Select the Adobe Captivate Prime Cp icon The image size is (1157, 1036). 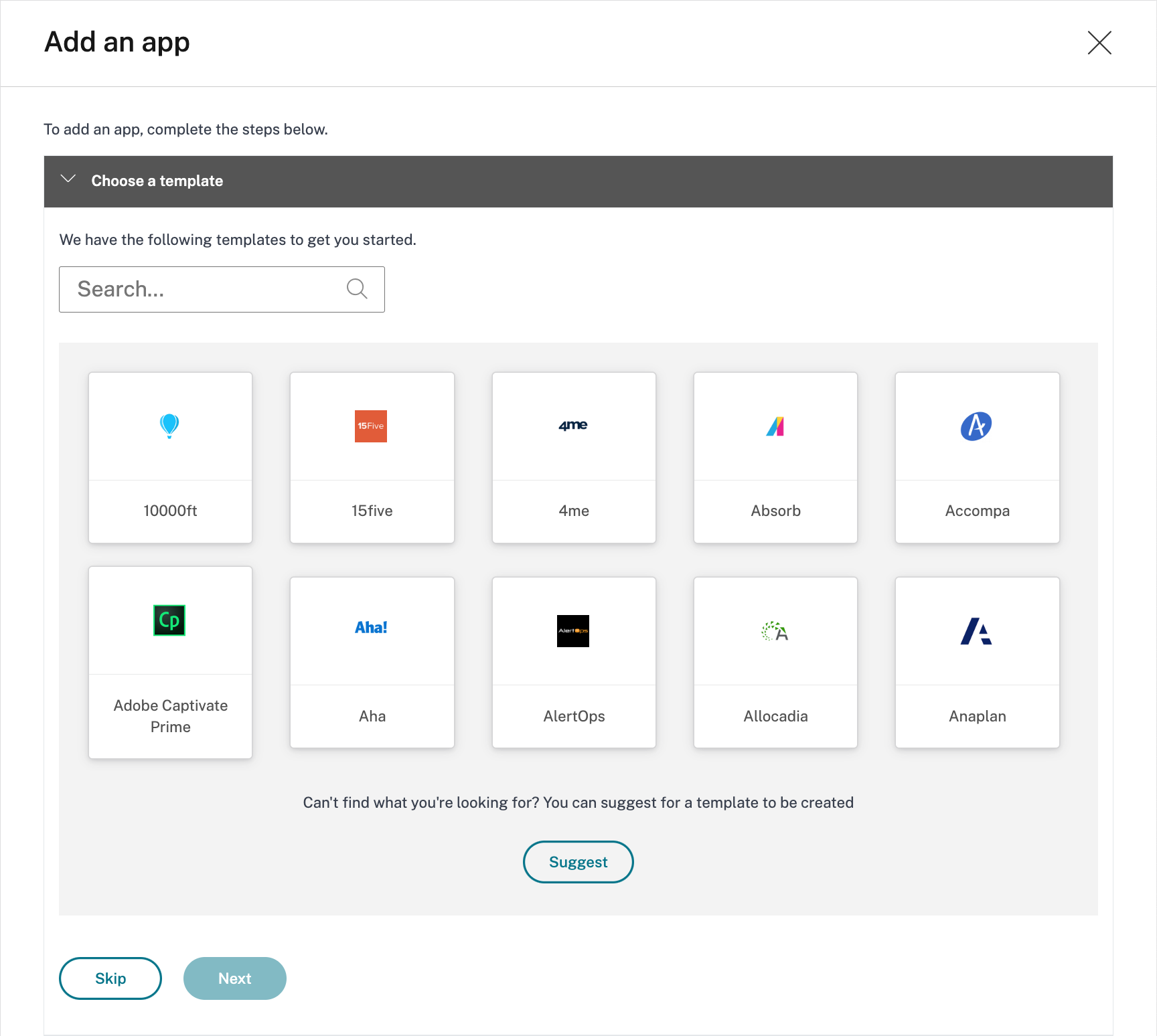169,620
